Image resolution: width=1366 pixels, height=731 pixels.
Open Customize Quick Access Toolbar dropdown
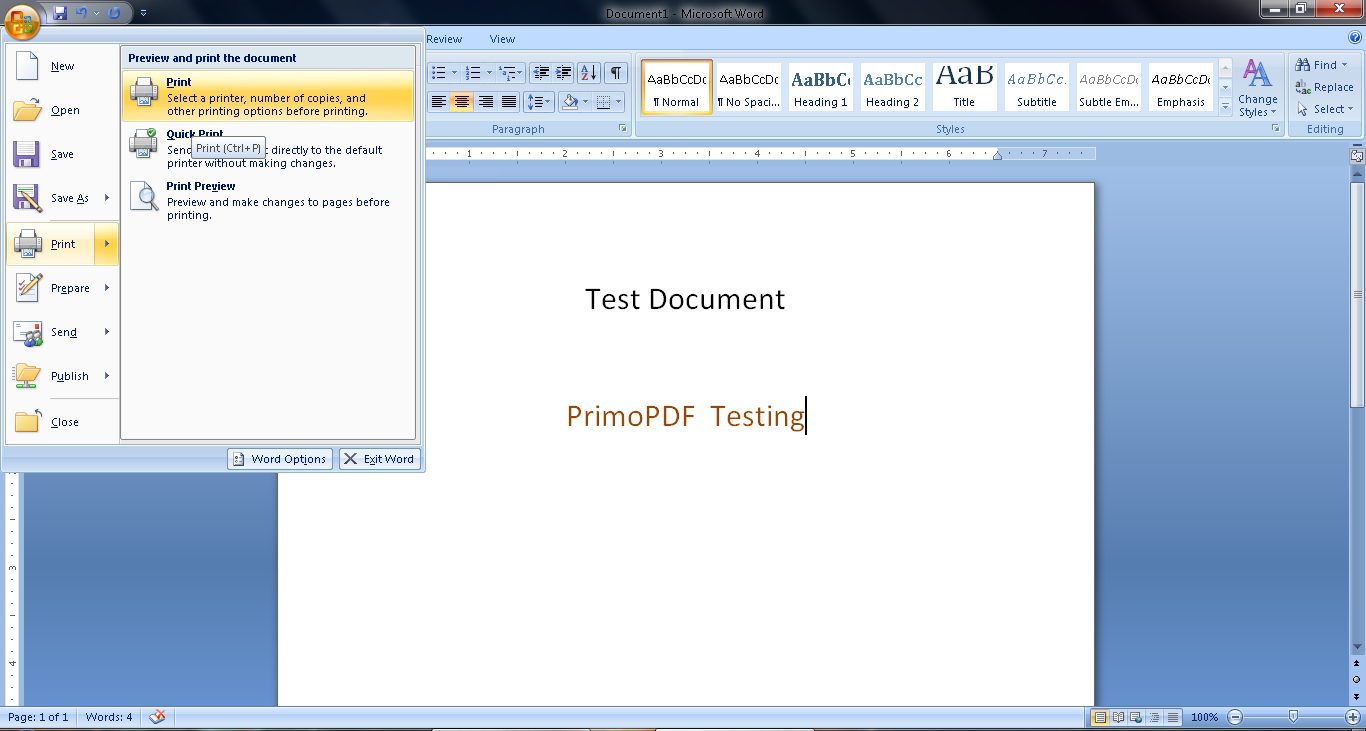coord(143,13)
